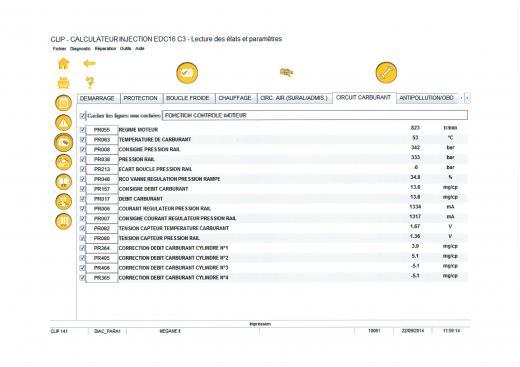Toggle COURANT REGULATEUR PRESSION RAIL checkbox

tap(83, 209)
